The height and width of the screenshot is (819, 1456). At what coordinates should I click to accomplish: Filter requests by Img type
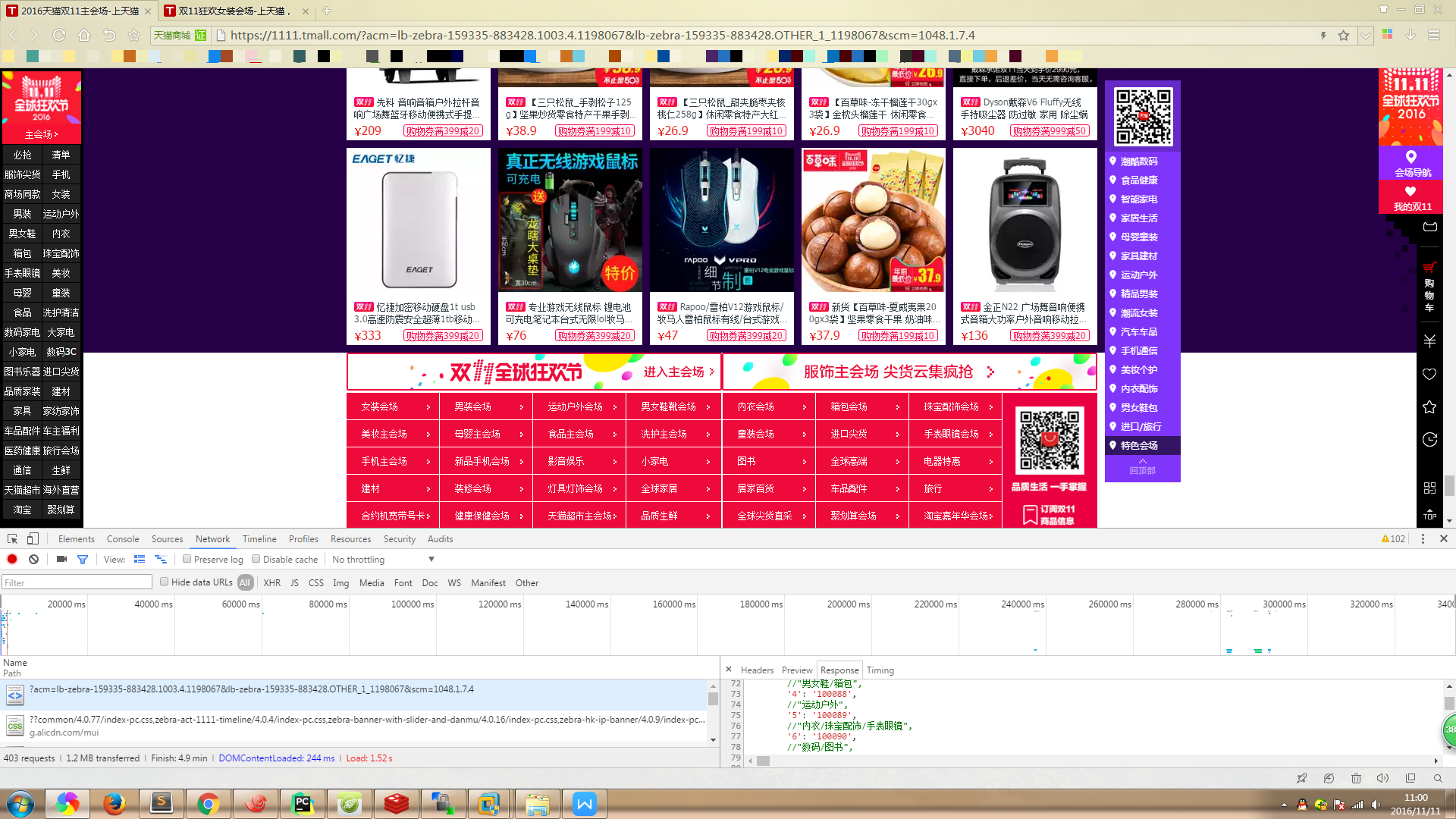(341, 583)
